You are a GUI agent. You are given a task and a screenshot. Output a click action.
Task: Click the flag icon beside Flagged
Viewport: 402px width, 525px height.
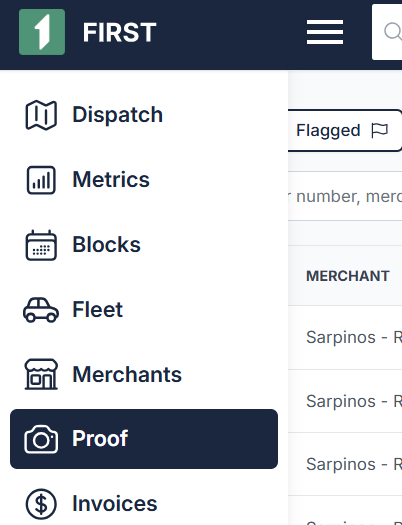pos(380,130)
